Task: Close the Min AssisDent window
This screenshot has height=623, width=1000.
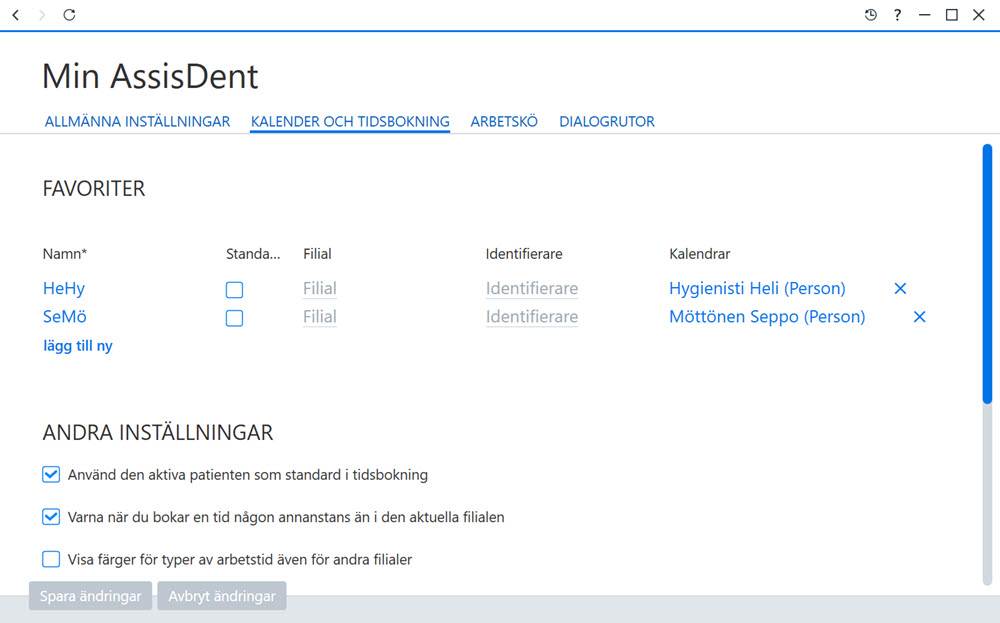Action: (978, 15)
